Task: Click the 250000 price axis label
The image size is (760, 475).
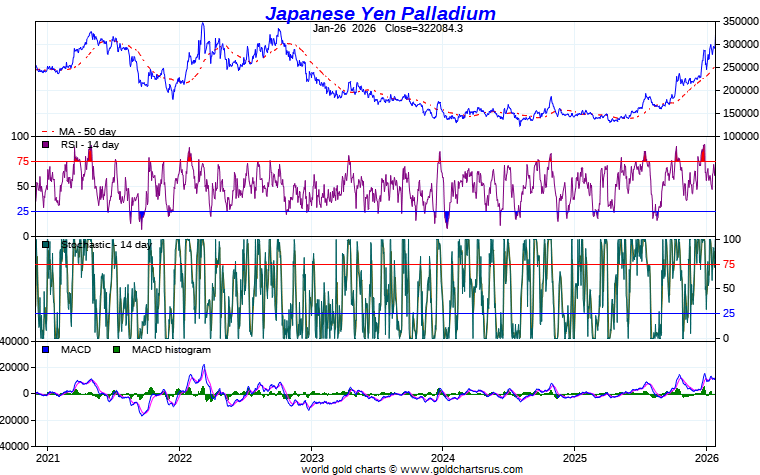Action: click(741, 67)
